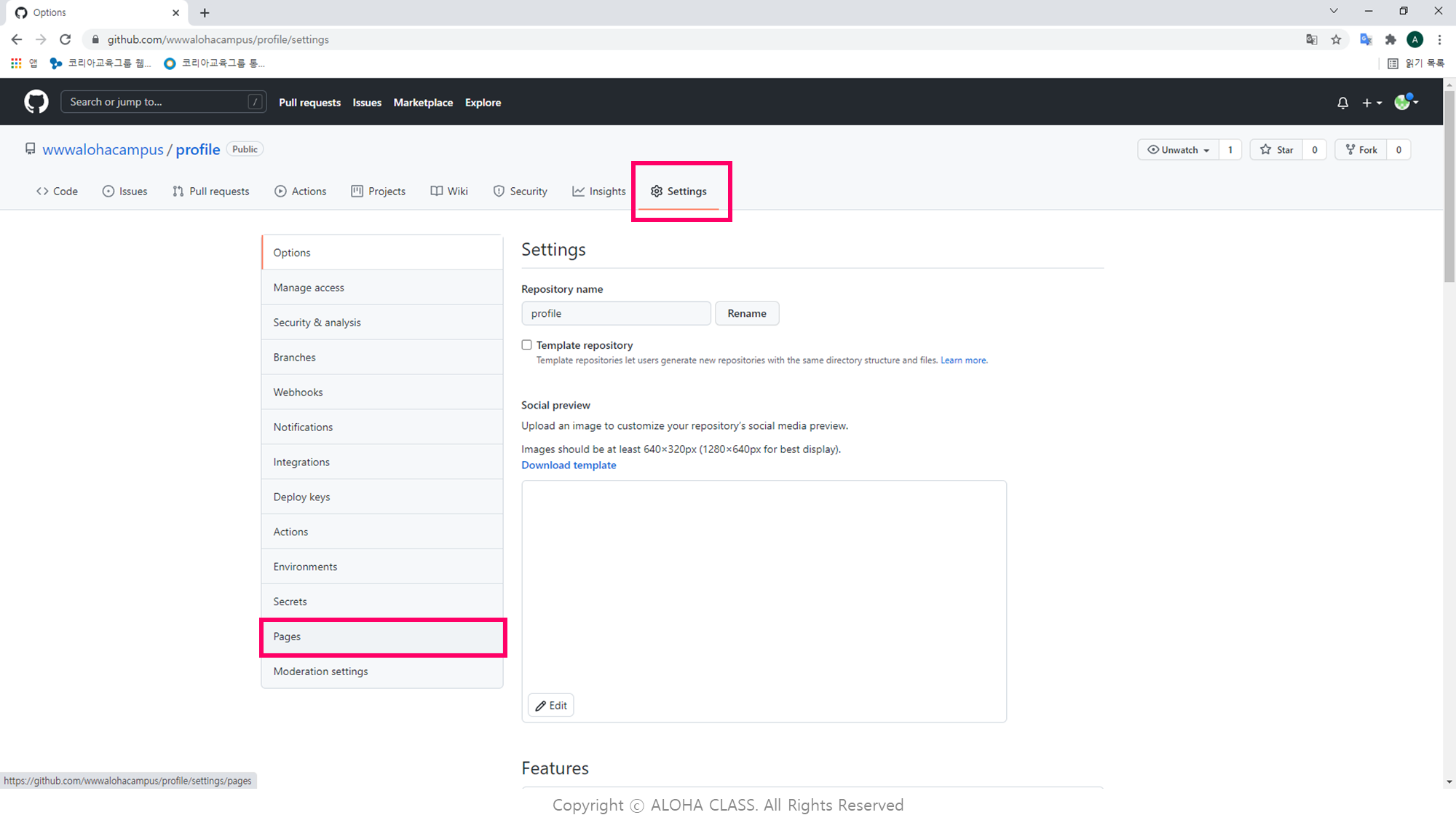Expand the tab search chevron
Viewport: 1456px width, 823px height.
point(1334,11)
